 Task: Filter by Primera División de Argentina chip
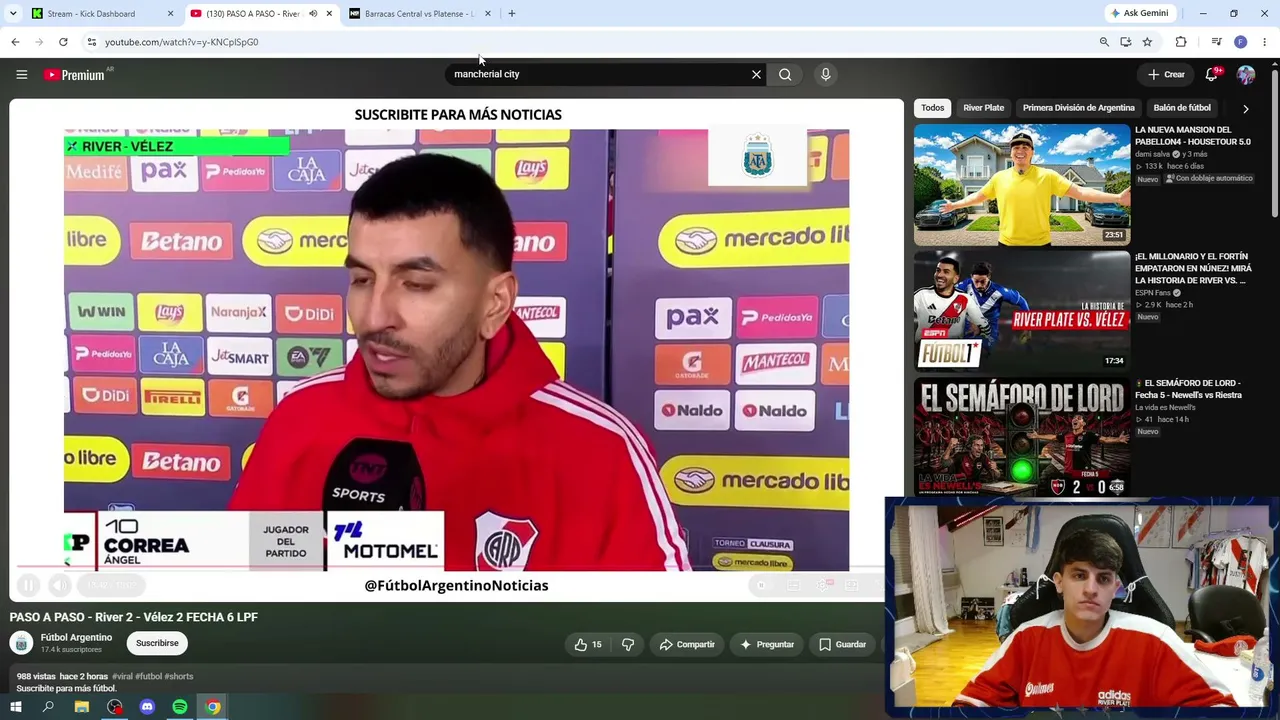point(1078,108)
